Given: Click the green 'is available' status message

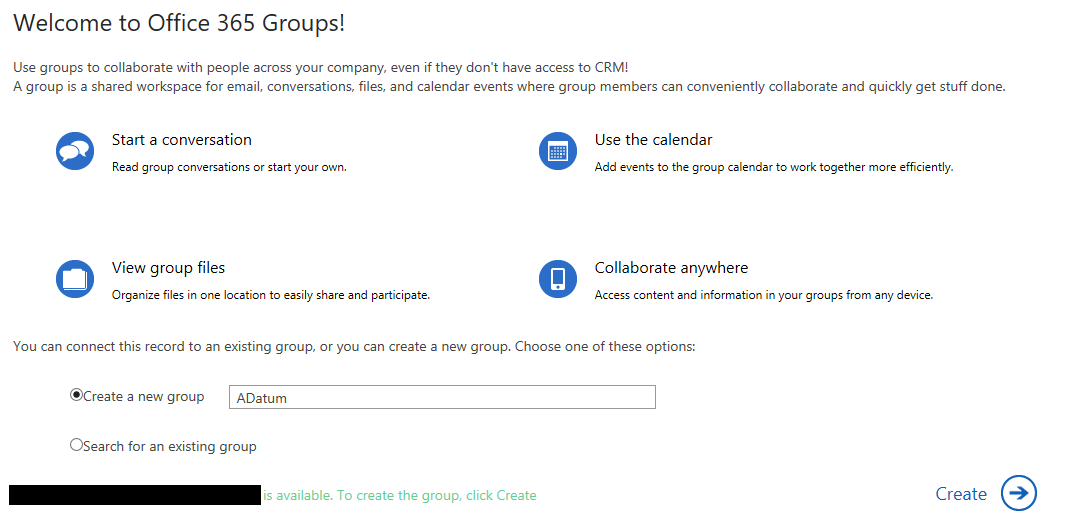Looking at the screenshot, I should (x=400, y=495).
